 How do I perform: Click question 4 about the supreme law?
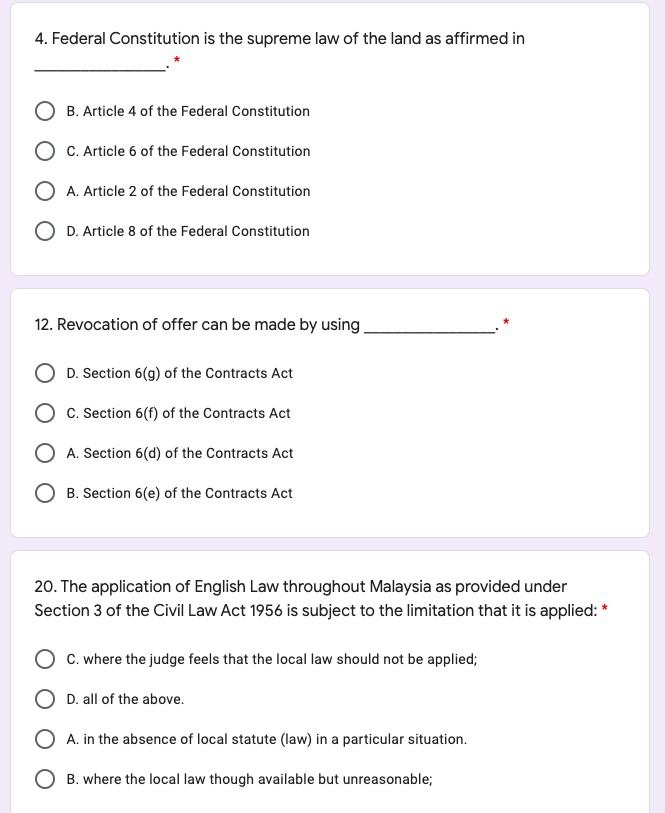point(277,39)
